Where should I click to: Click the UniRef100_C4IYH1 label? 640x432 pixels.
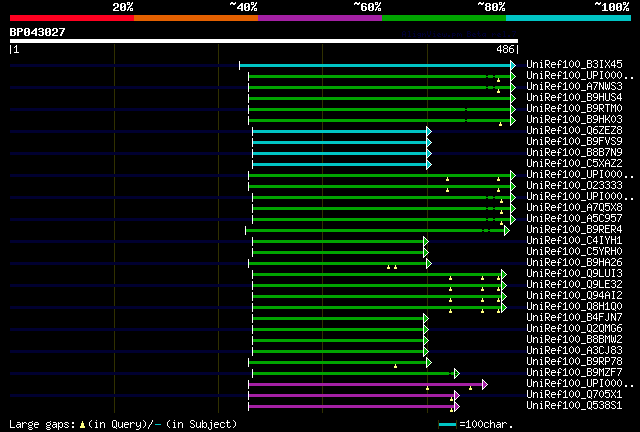tap(574, 241)
